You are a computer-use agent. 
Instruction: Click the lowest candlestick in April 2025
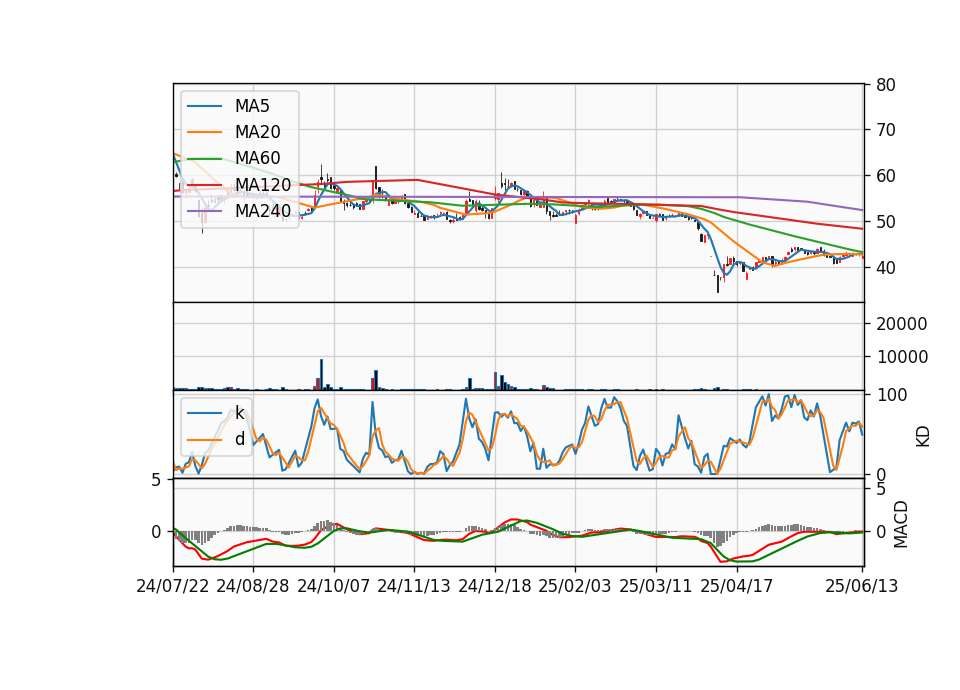718,283
